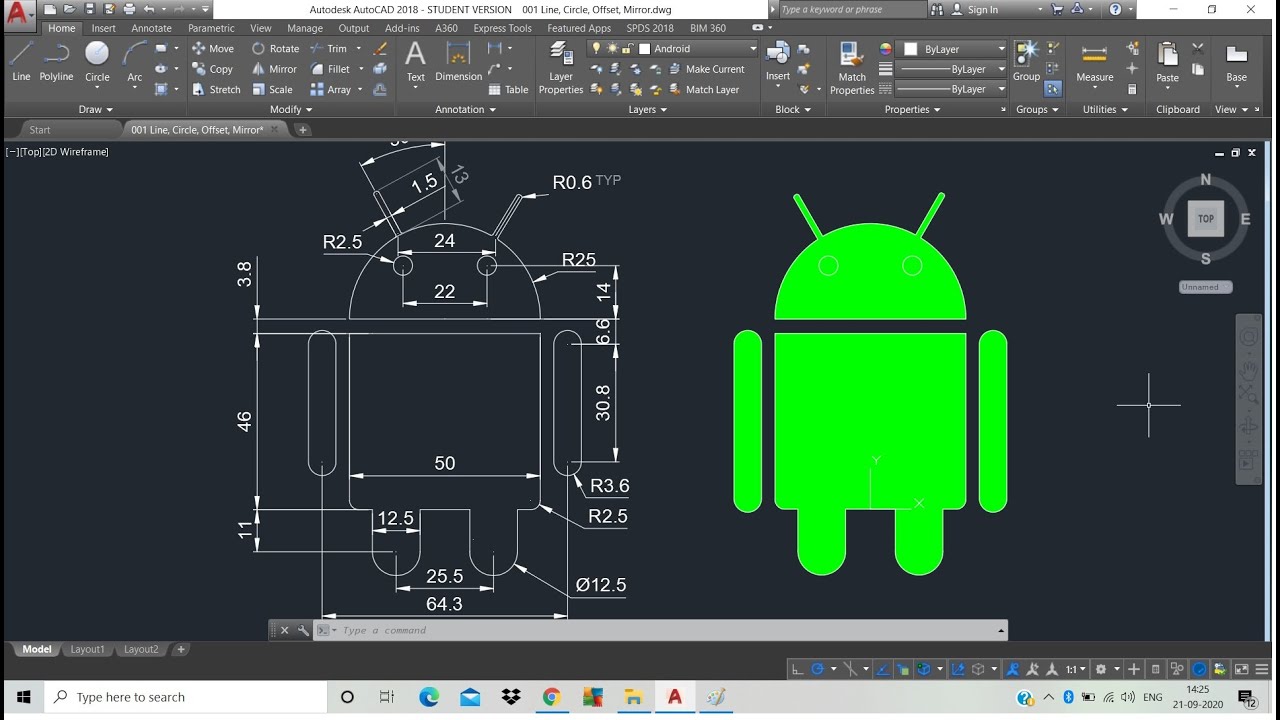Toggle annotation visibility in status bar
The height and width of the screenshot is (720, 1280).
[x=1012, y=670]
